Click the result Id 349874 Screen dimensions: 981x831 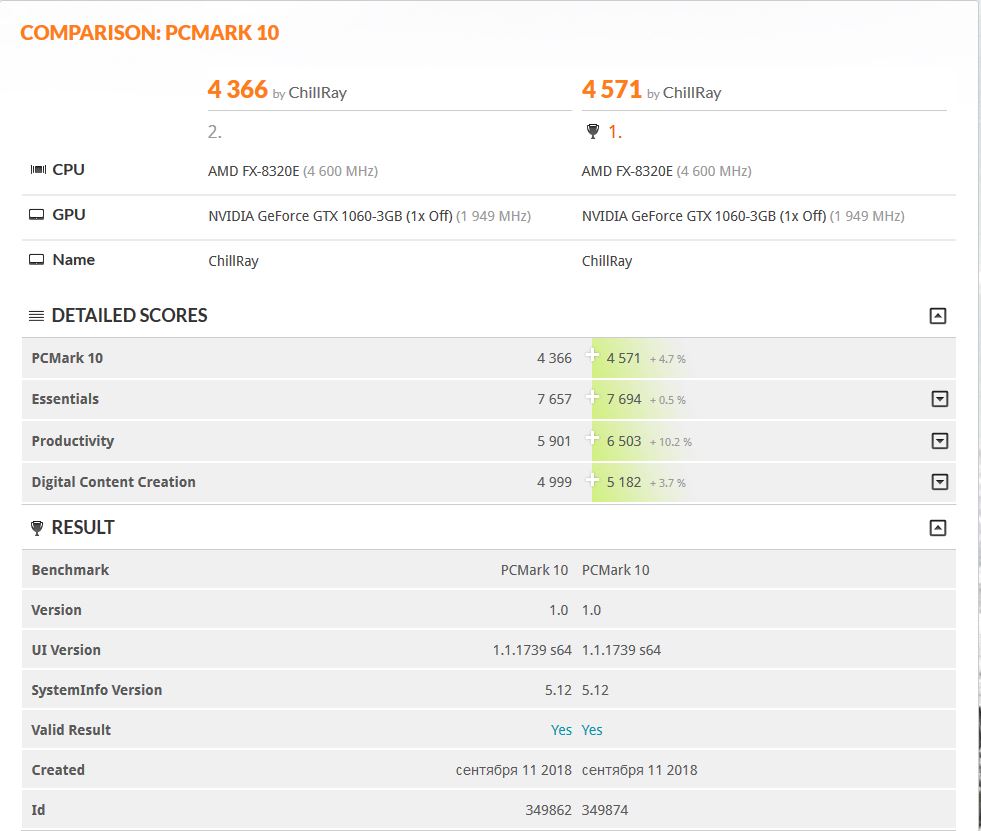[x=605, y=810]
